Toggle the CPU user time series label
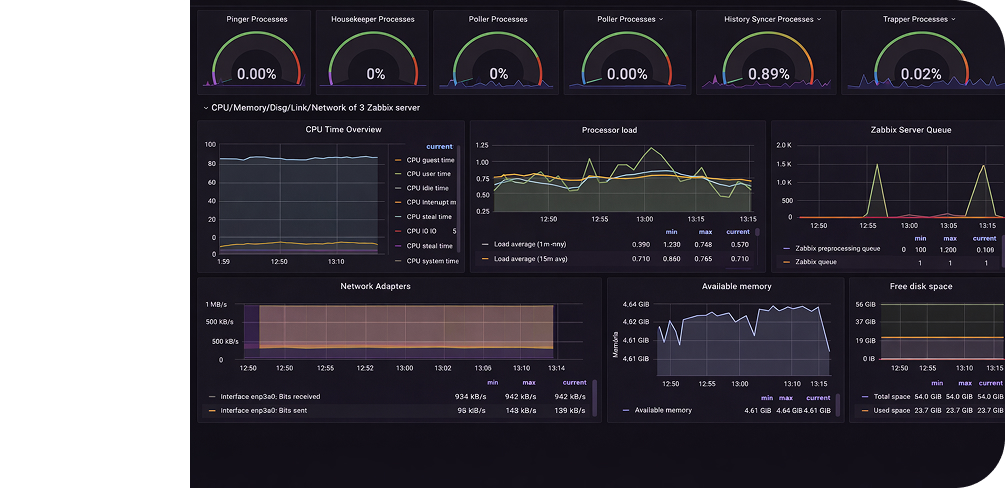Viewport: 1005px width, 488px height. pos(430,174)
